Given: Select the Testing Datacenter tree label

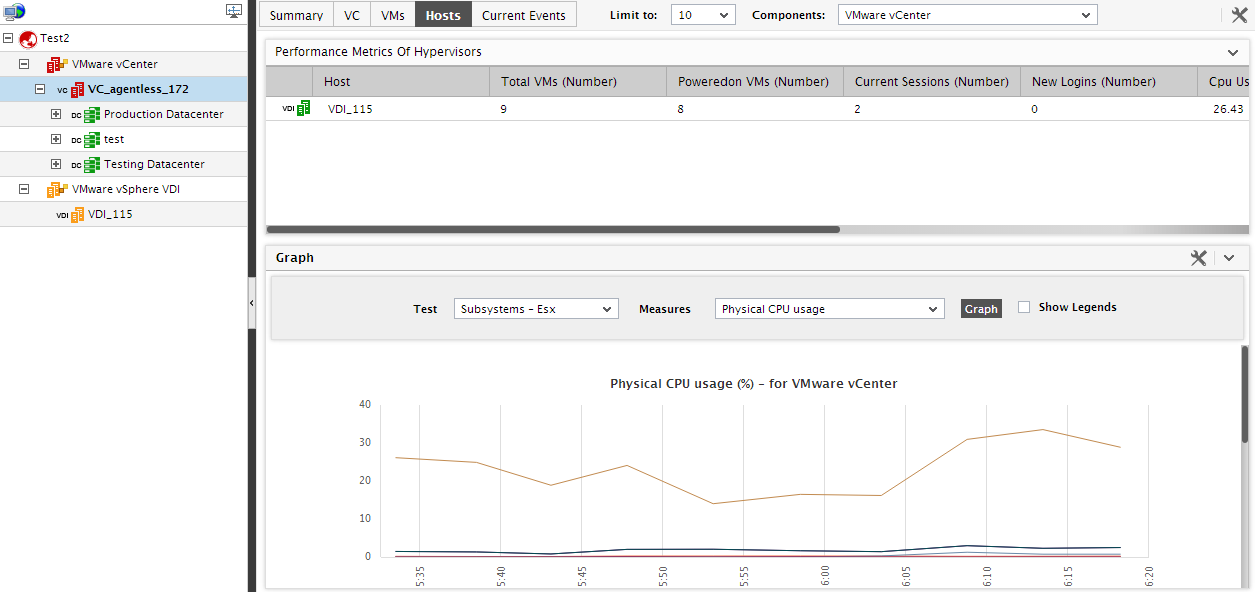Looking at the screenshot, I should coord(154,164).
